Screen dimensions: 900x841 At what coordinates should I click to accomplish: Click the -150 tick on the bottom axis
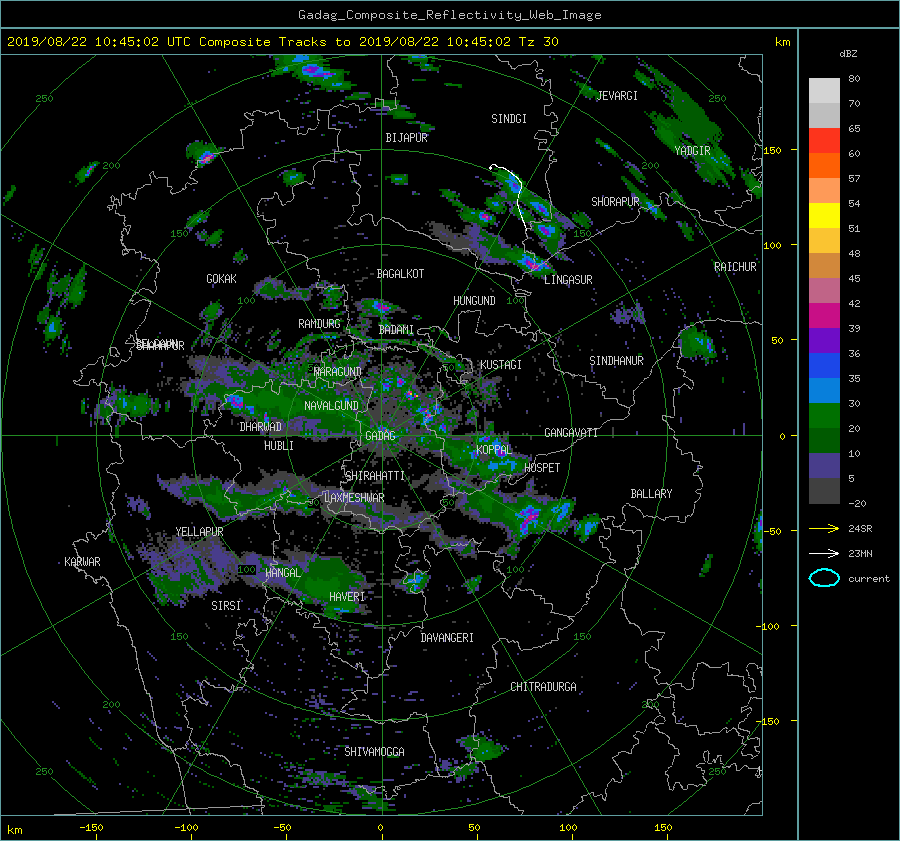(x=91, y=827)
